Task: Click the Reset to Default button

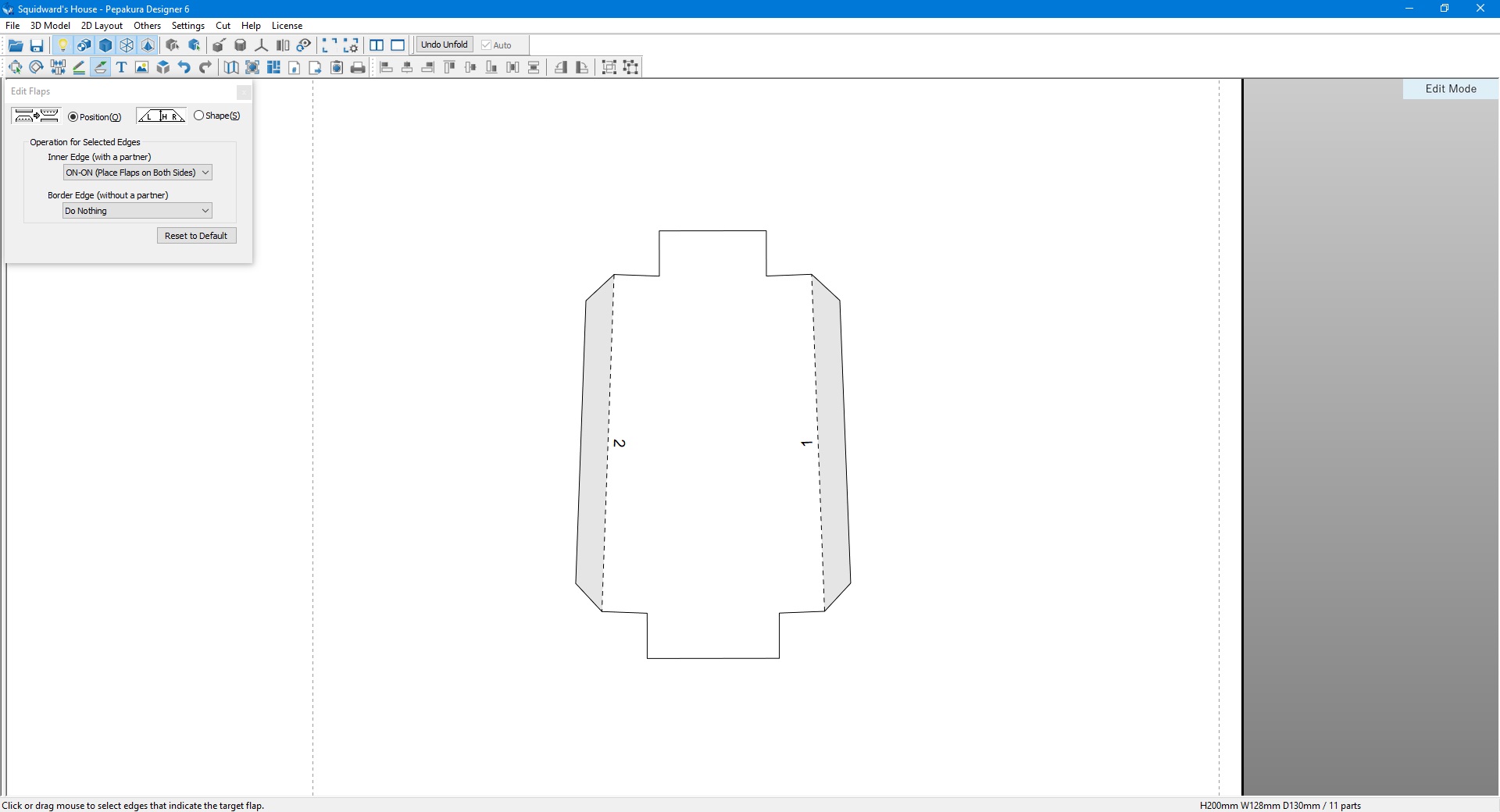Action: pos(196,236)
